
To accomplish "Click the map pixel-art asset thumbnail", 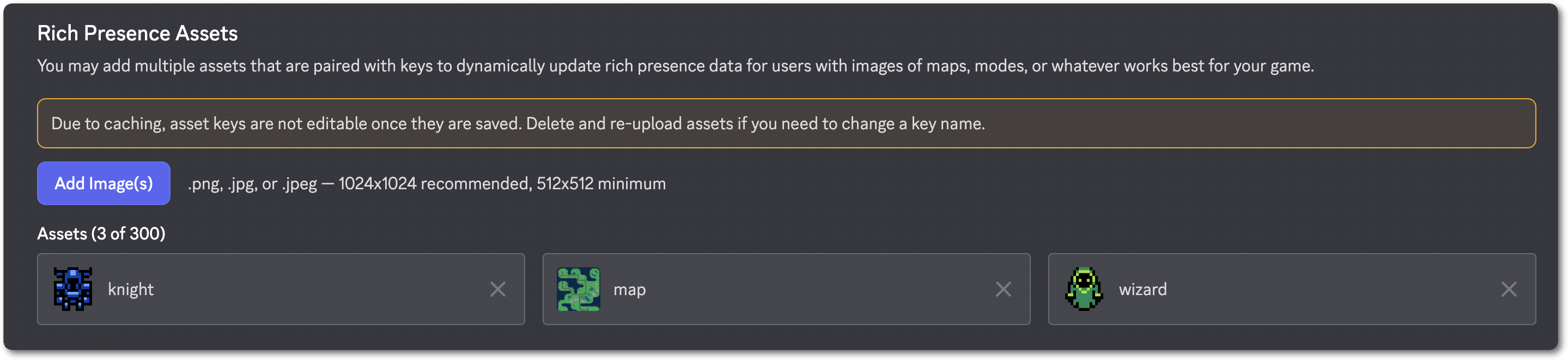I will [578, 289].
